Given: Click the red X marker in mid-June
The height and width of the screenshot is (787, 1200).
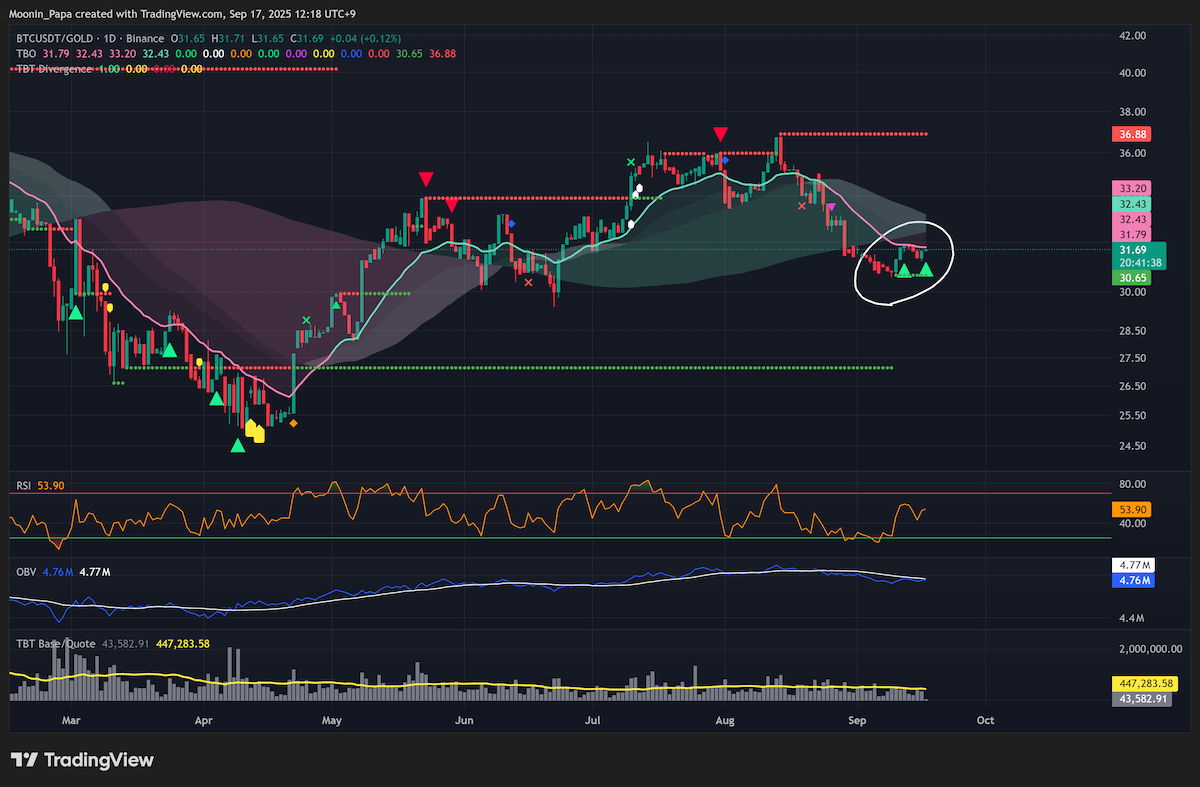Looking at the screenshot, I should [x=528, y=283].
